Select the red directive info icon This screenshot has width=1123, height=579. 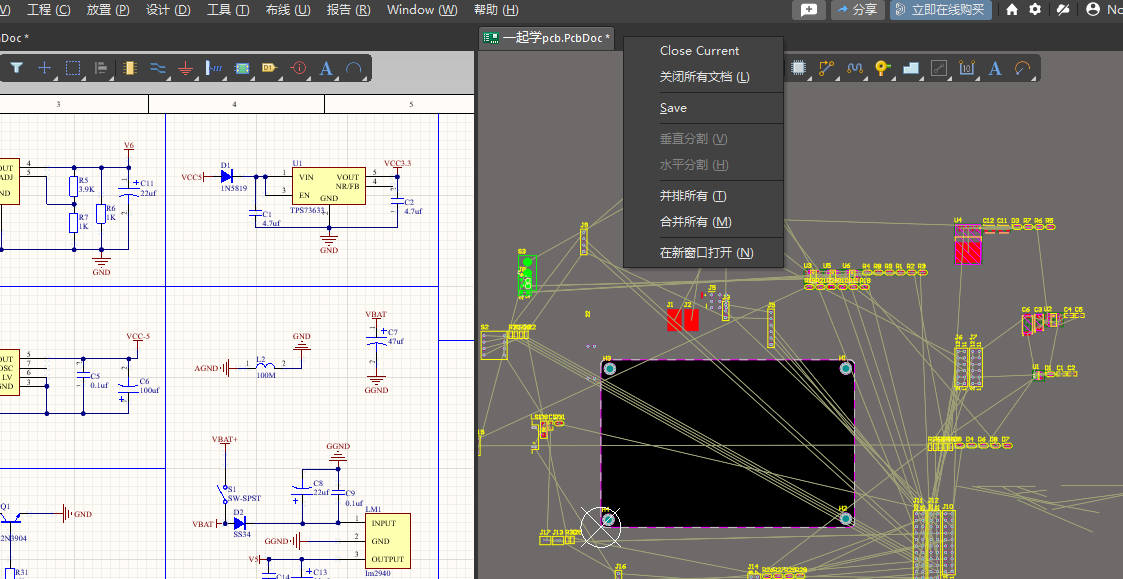coord(299,68)
